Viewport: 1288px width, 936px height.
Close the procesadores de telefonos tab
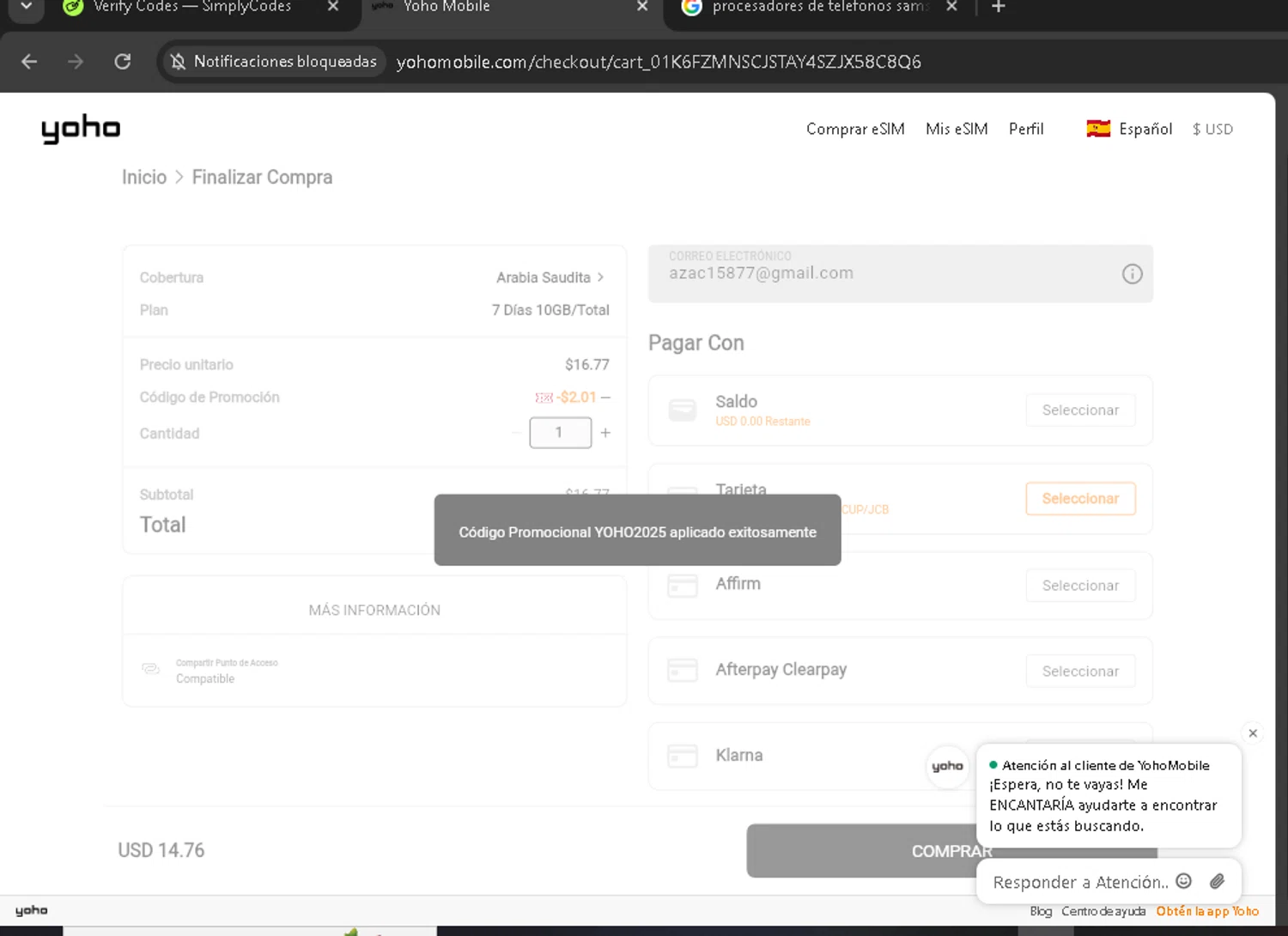click(951, 7)
